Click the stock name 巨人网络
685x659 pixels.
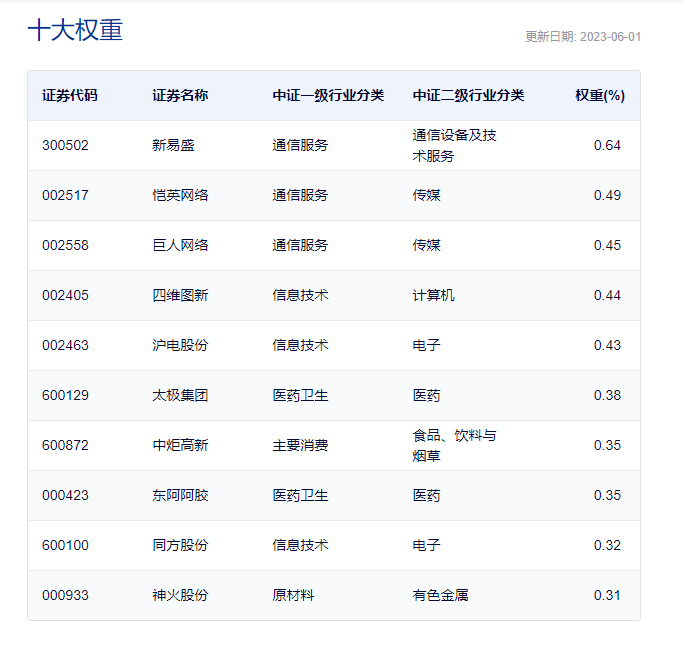tap(180, 245)
